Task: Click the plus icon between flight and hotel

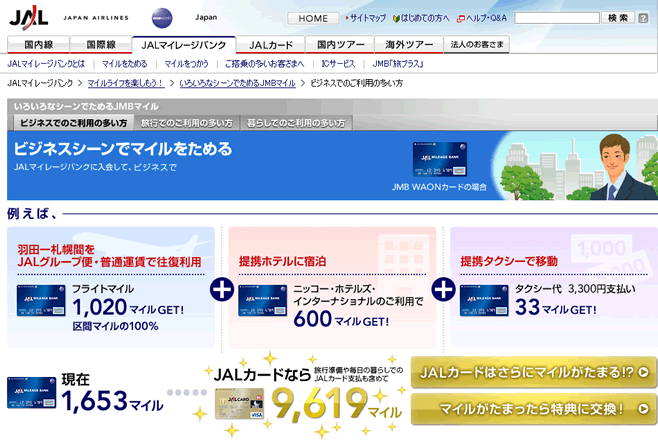Action: (222, 289)
